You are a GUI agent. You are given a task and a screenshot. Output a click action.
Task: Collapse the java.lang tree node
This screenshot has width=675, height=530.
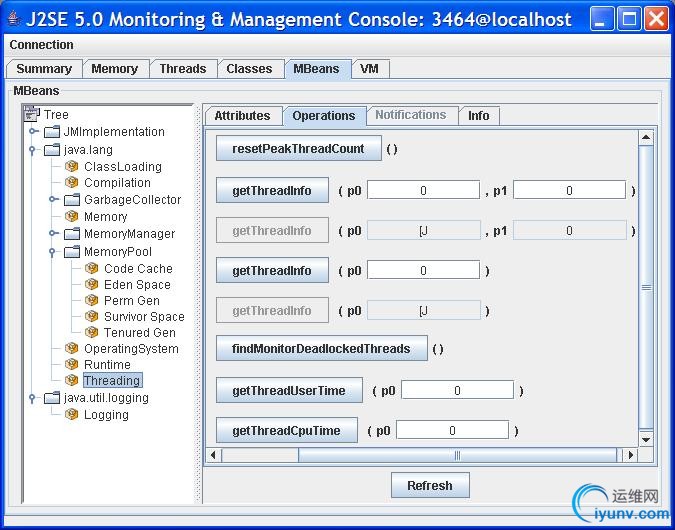32,150
